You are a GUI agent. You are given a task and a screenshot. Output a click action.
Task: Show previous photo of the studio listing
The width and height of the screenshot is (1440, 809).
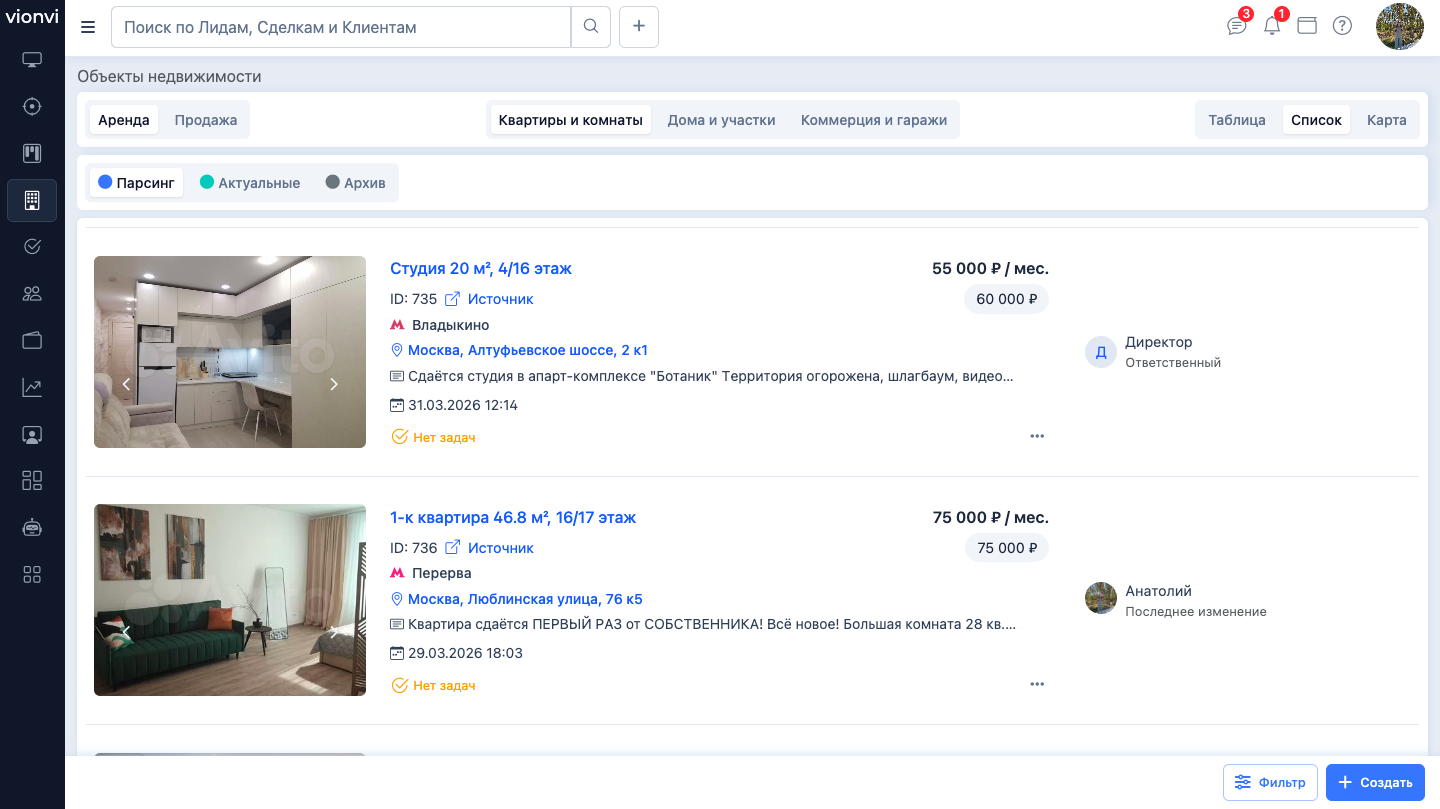126,384
